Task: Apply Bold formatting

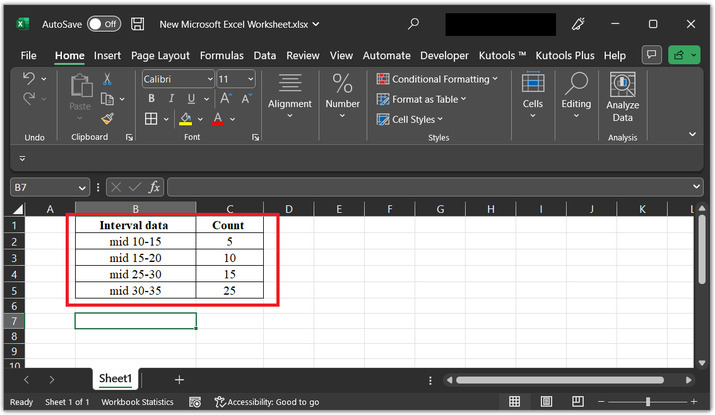Action: 151,99
